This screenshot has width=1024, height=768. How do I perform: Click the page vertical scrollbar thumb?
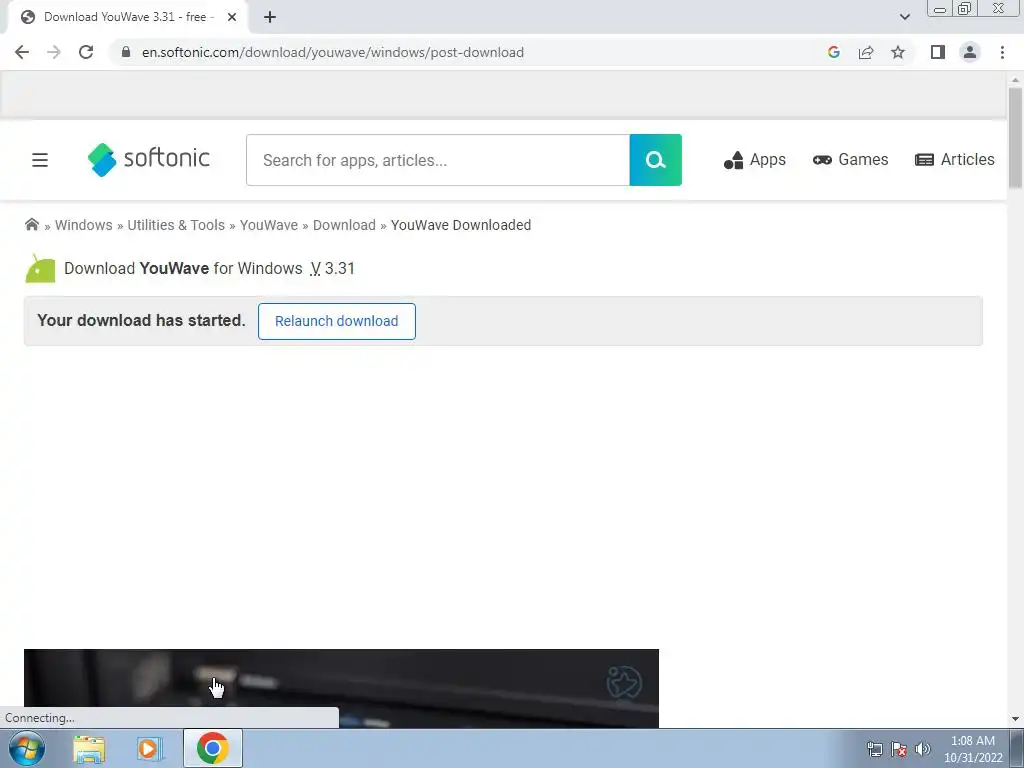1015,137
